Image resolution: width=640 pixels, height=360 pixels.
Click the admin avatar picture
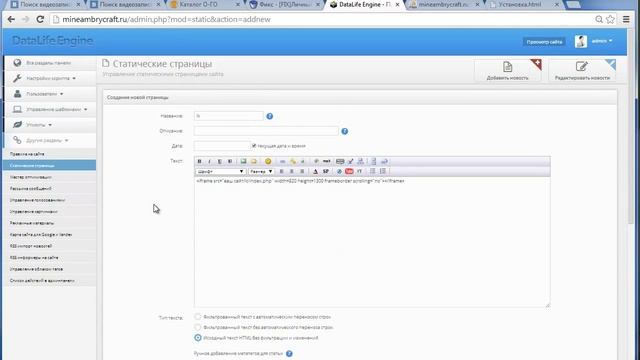coord(581,41)
